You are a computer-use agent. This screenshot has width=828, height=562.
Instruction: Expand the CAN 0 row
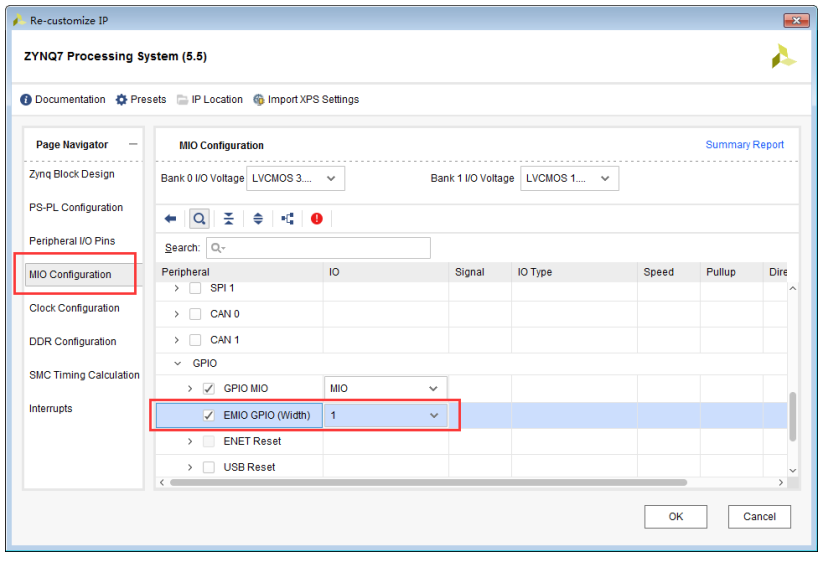177,314
